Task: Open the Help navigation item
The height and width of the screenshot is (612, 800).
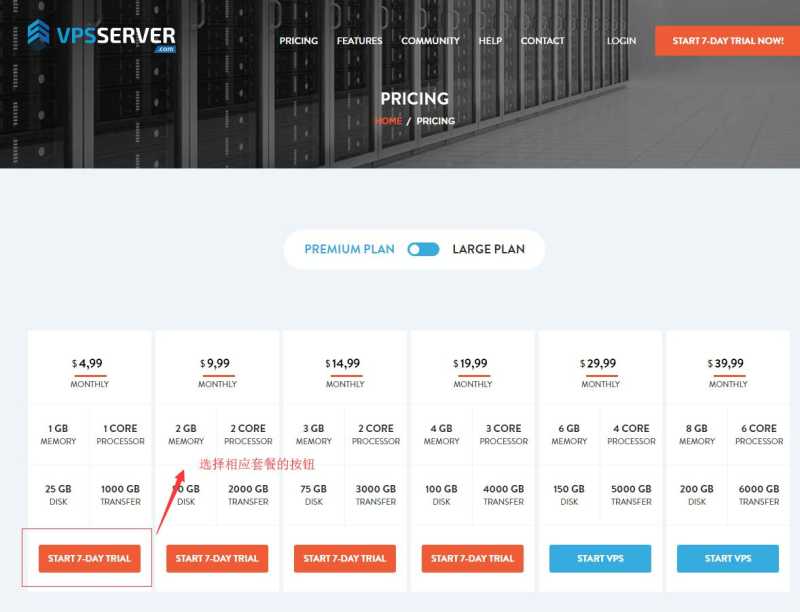Action: 490,41
